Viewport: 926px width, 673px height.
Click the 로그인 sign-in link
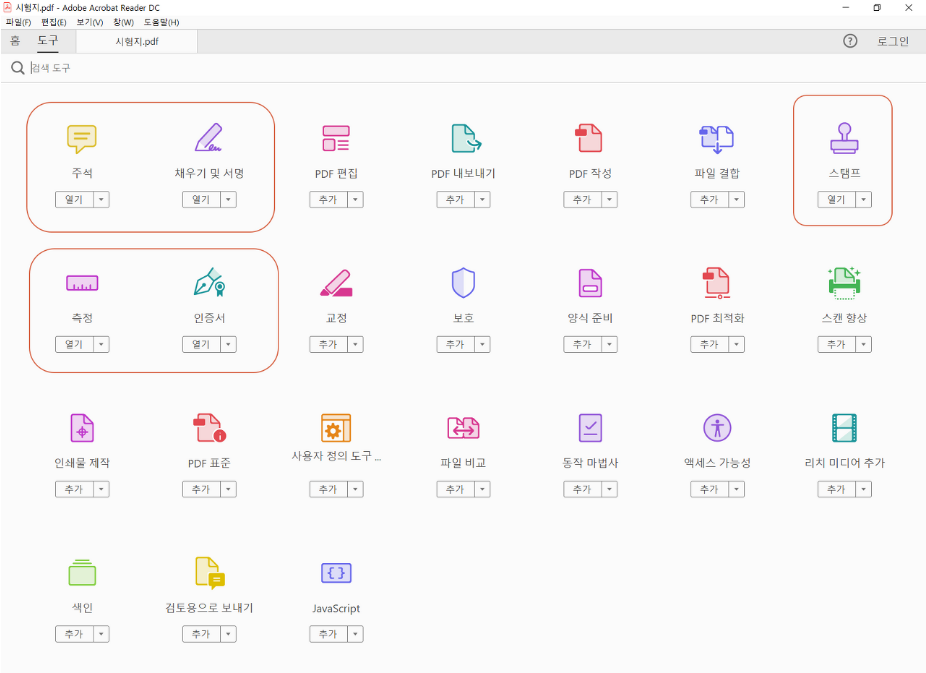pos(893,41)
